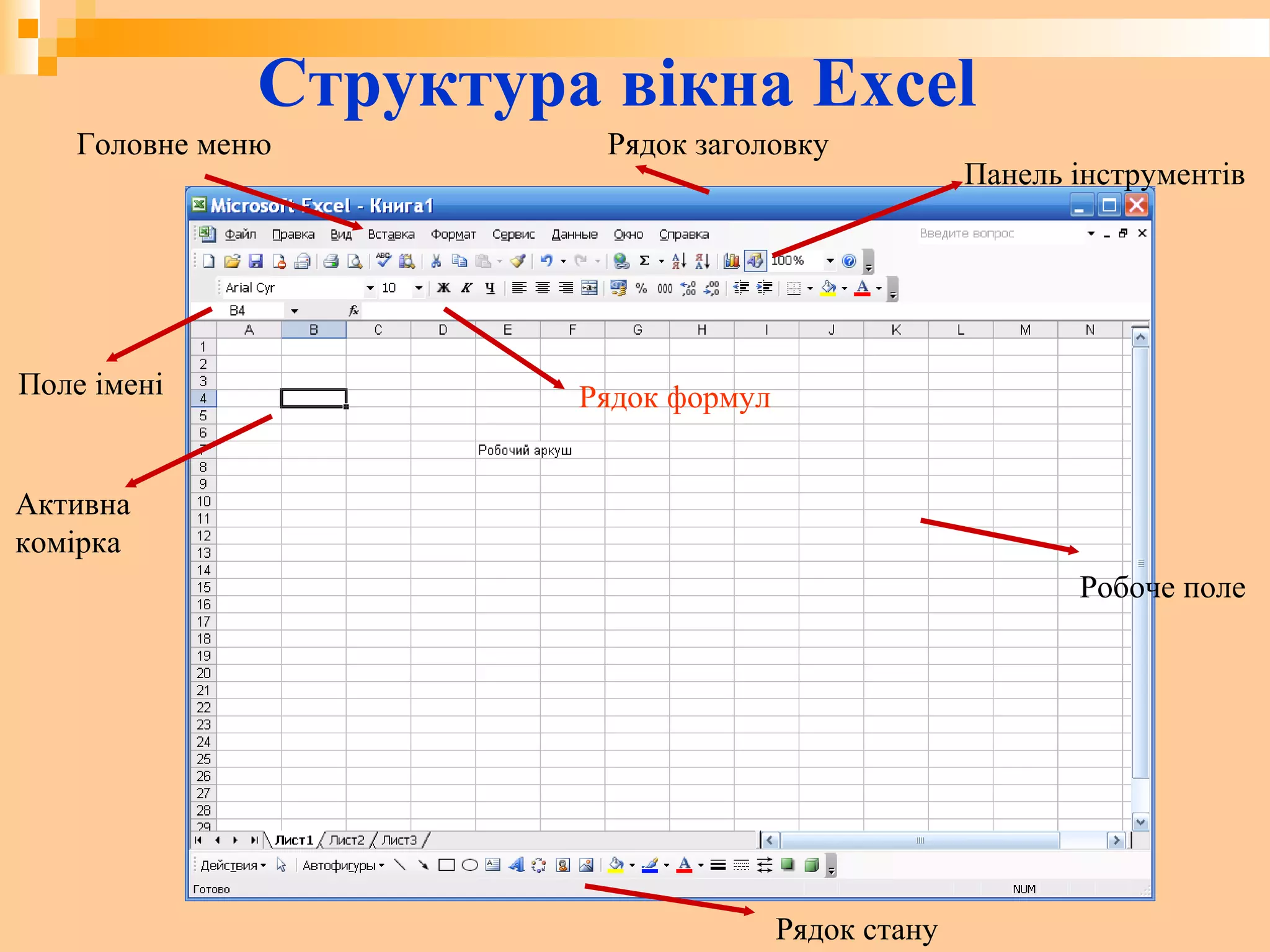The width and height of the screenshot is (1270, 952).
Task: Jump to the first sheet tab with navigation arrow
Action: 198,840
